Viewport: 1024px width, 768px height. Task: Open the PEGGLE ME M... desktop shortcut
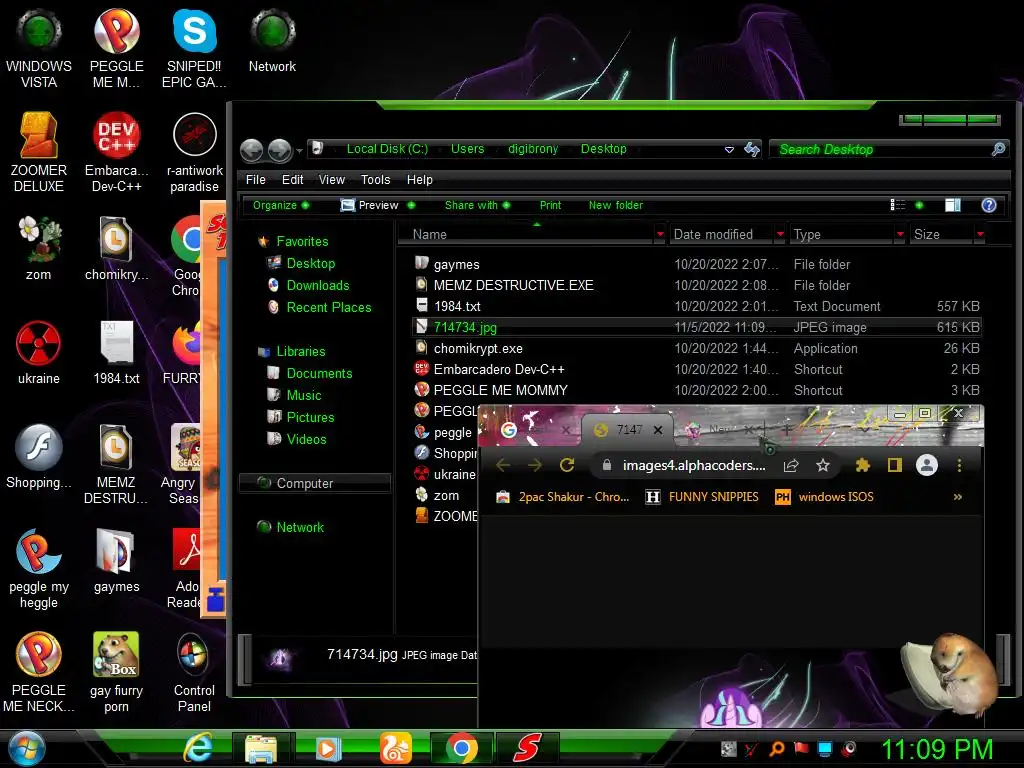(116, 49)
